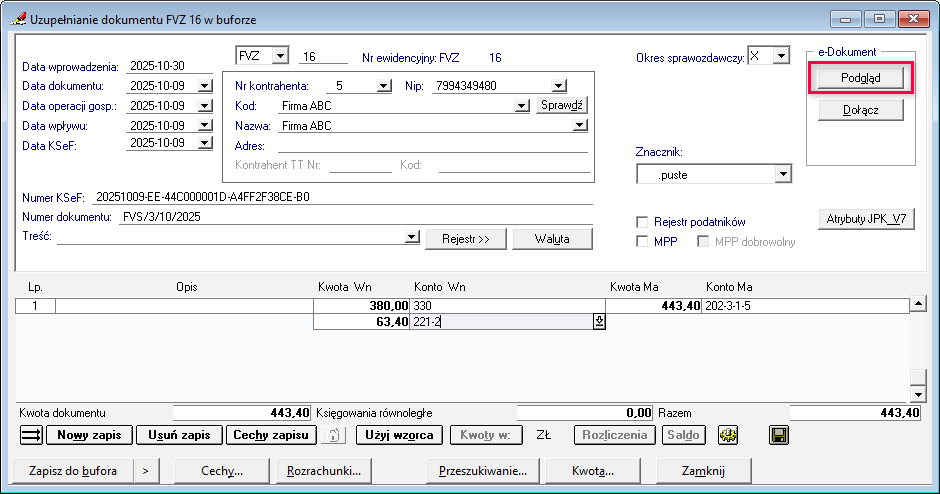Enable the Rejestr podatników checkbox
Image resolution: width=940 pixels, height=494 pixels.
[643, 222]
